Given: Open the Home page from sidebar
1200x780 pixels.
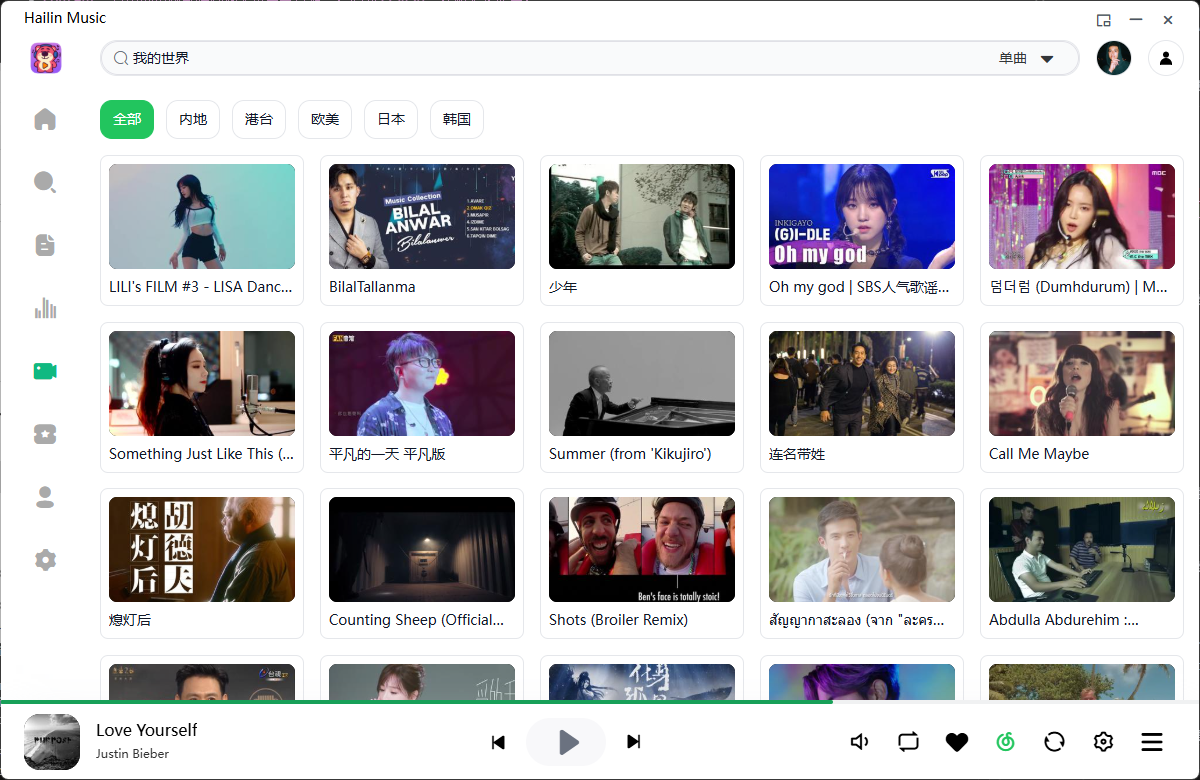Looking at the screenshot, I should pos(45,120).
